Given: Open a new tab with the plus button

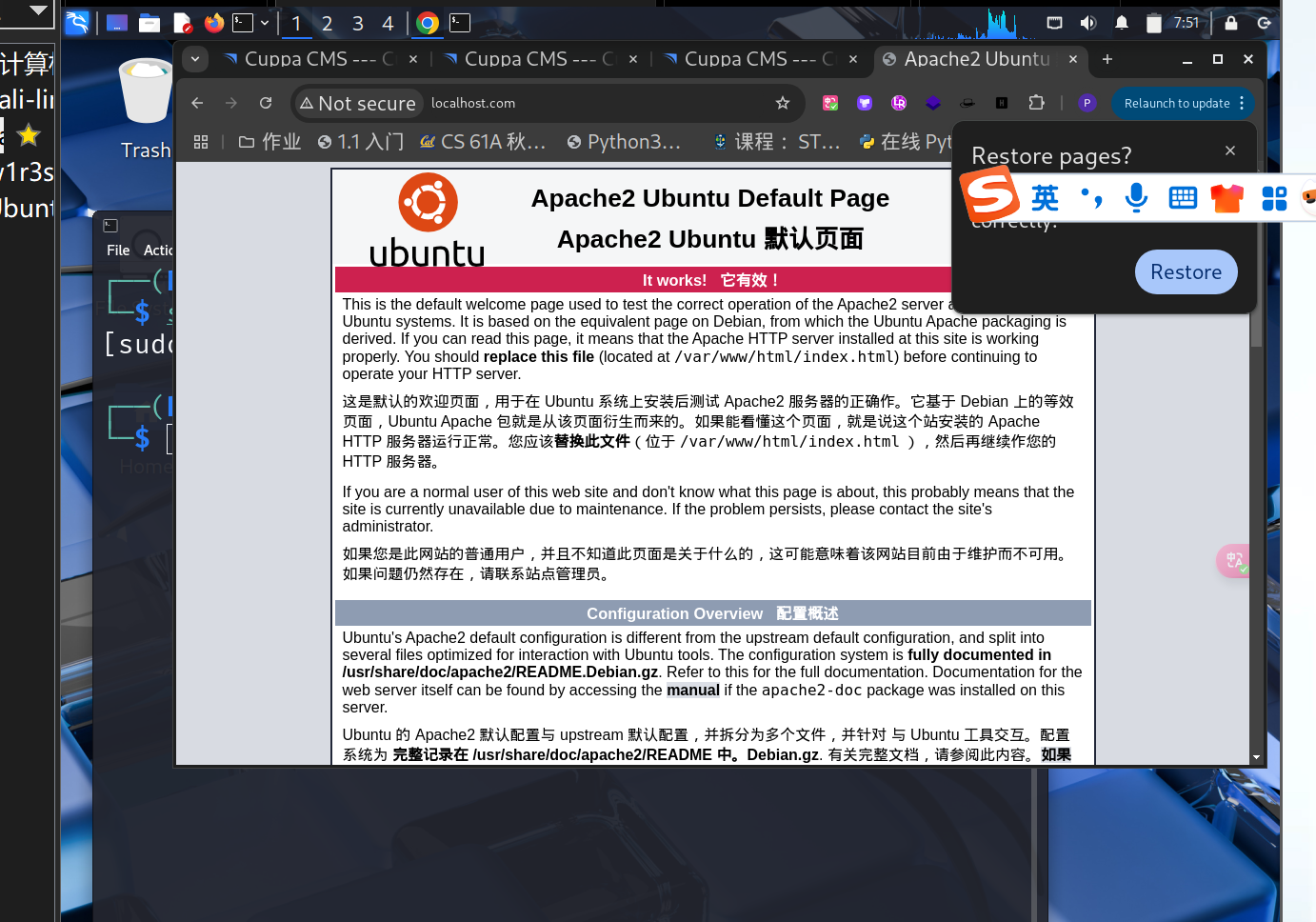Looking at the screenshot, I should (x=1107, y=59).
